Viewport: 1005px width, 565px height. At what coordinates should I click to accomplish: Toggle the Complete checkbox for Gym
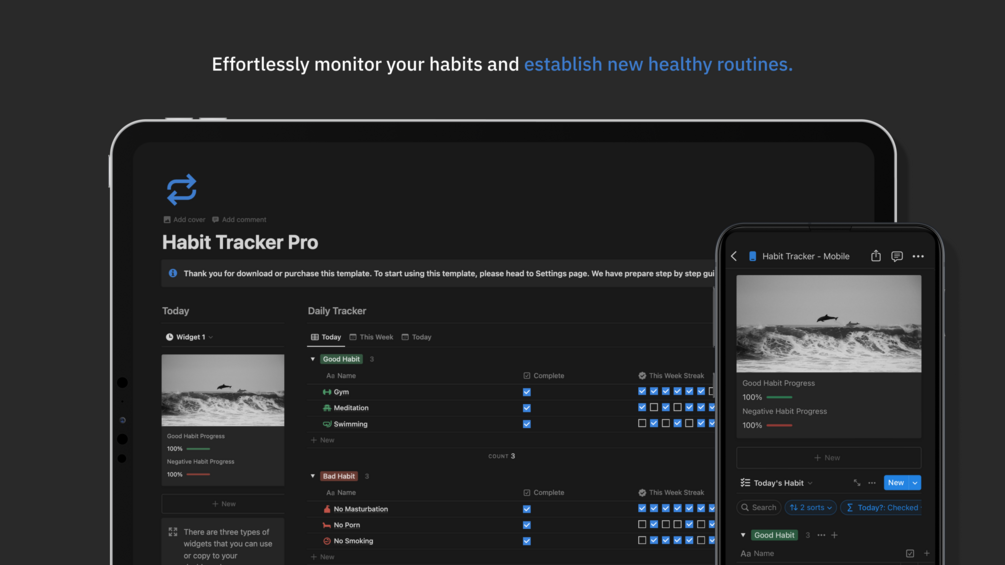click(527, 392)
